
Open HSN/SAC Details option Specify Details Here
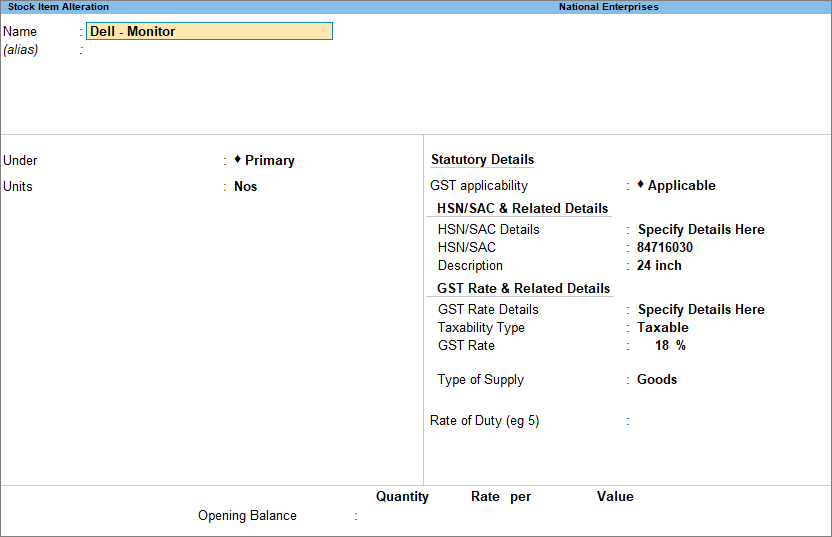coord(701,229)
